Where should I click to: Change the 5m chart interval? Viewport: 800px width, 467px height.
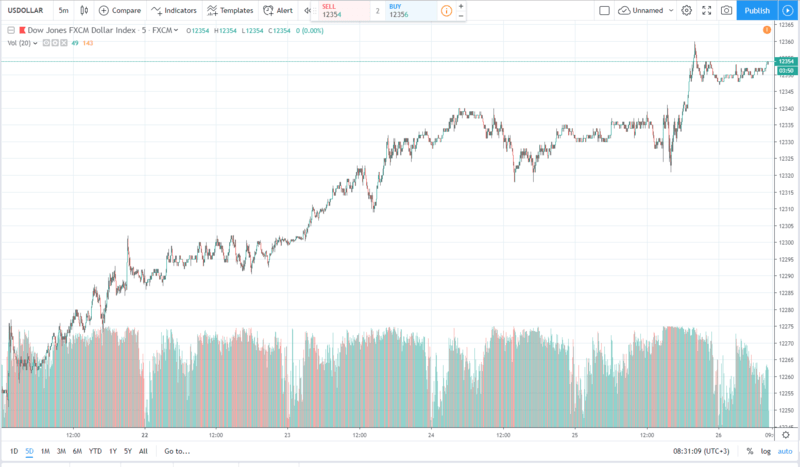[63, 10]
